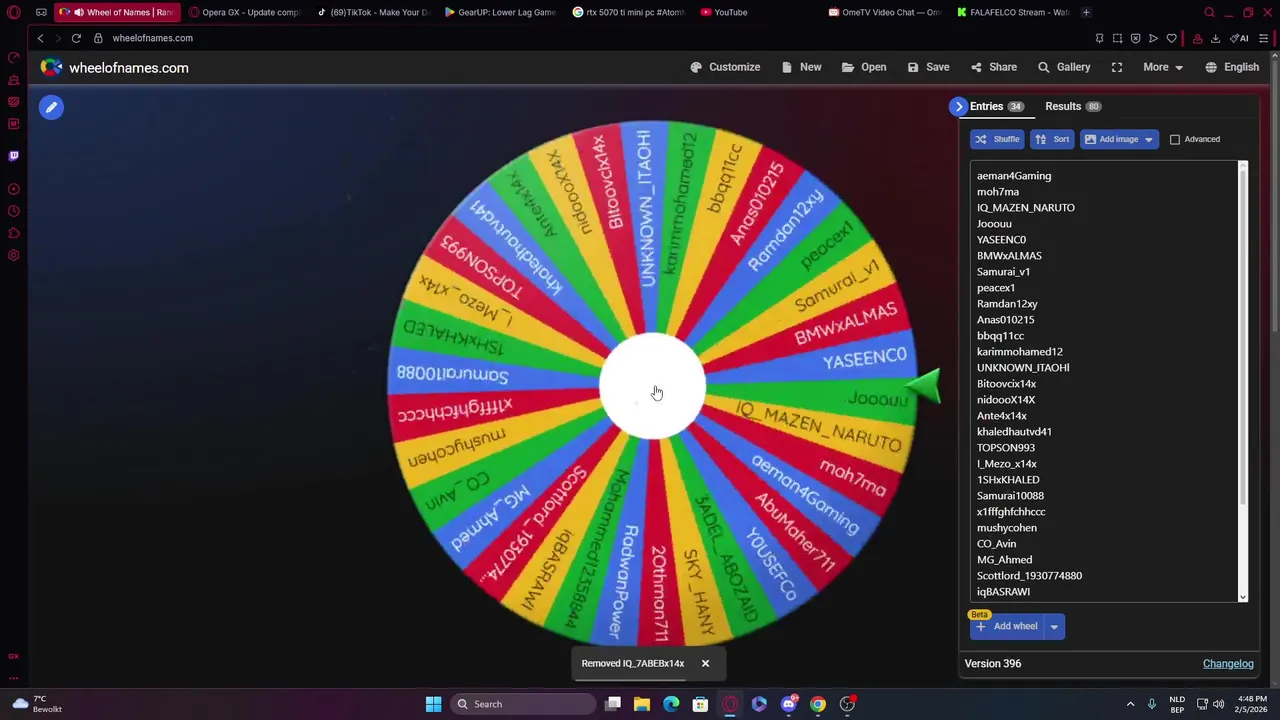Open the Opera AI assistant
Viewport: 1280px width, 720px height.
point(1239,38)
